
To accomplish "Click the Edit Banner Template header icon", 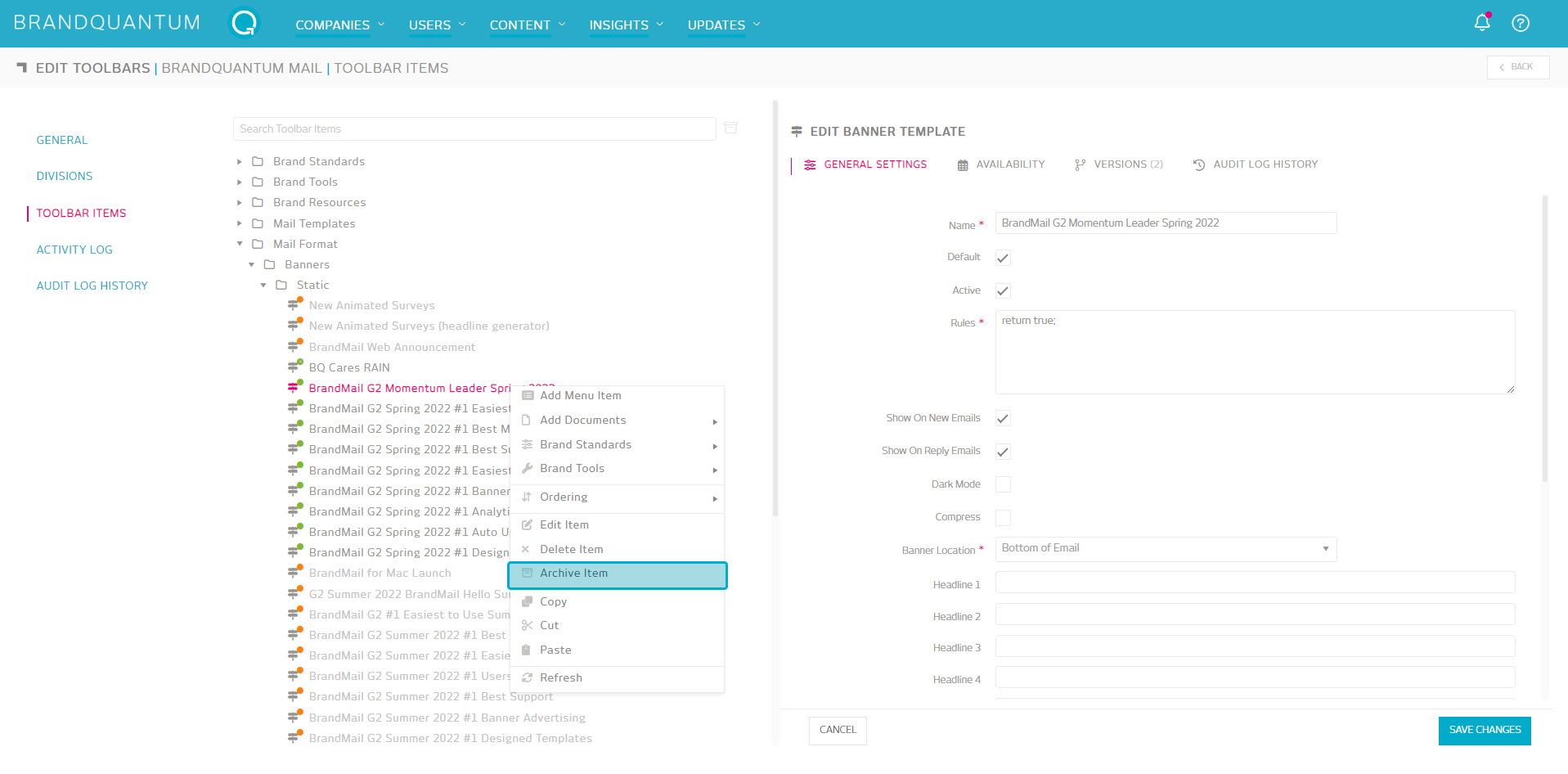I will pyautogui.click(x=797, y=131).
